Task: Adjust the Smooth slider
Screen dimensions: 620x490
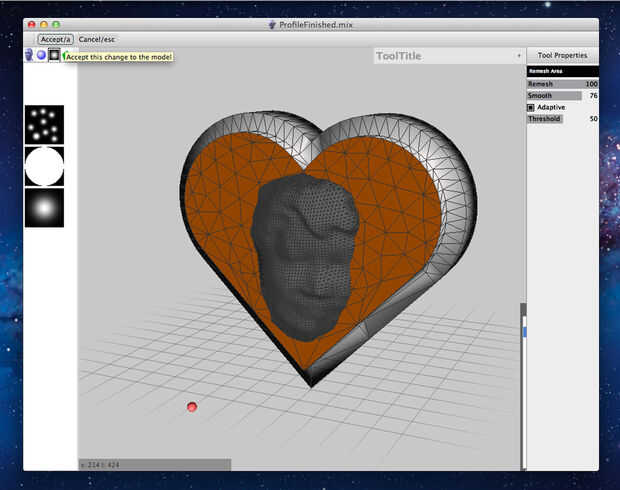Action: (x=554, y=96)
